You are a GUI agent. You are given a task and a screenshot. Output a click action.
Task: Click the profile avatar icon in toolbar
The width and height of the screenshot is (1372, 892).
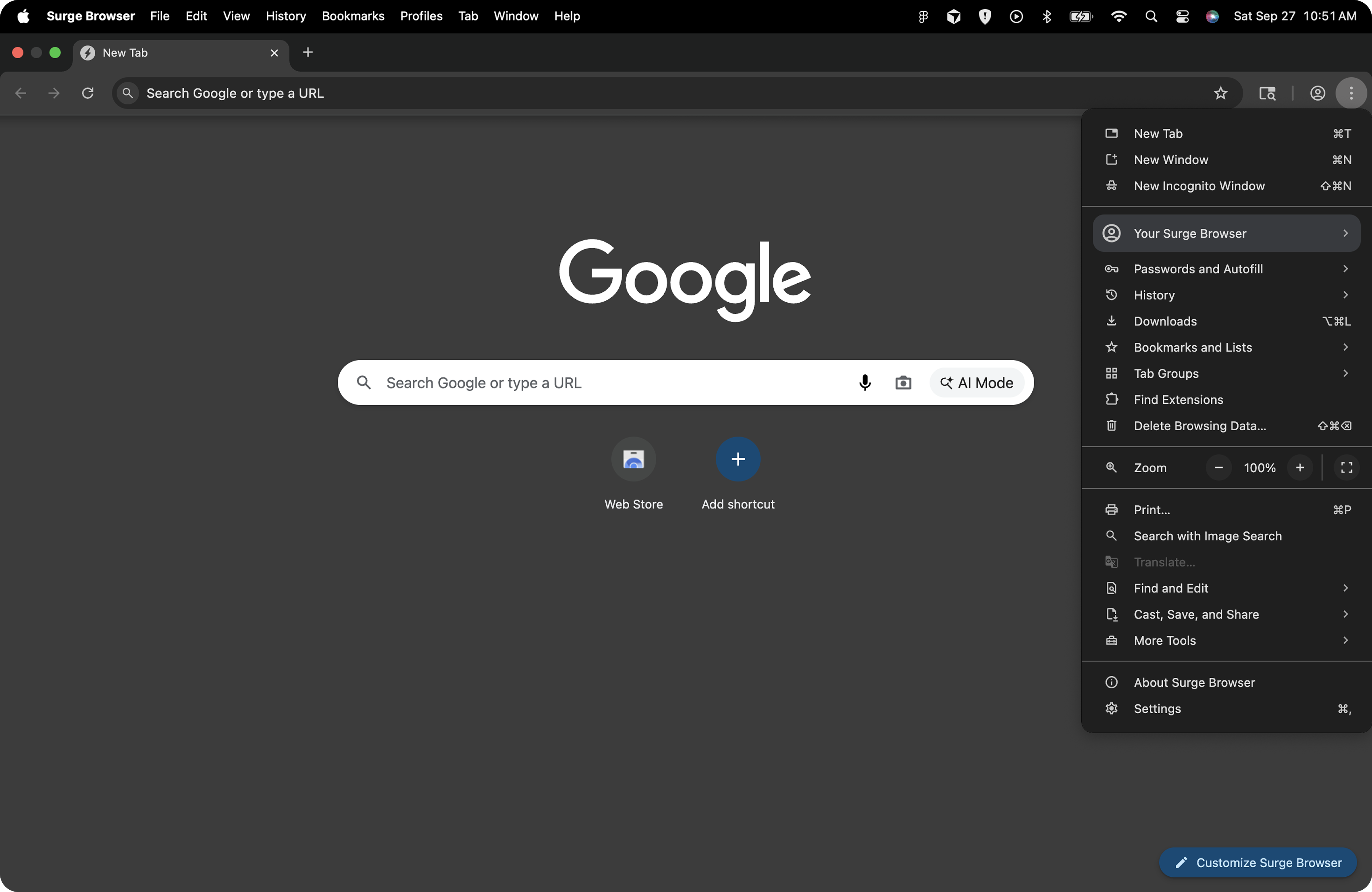click(x=1317, y=93)
